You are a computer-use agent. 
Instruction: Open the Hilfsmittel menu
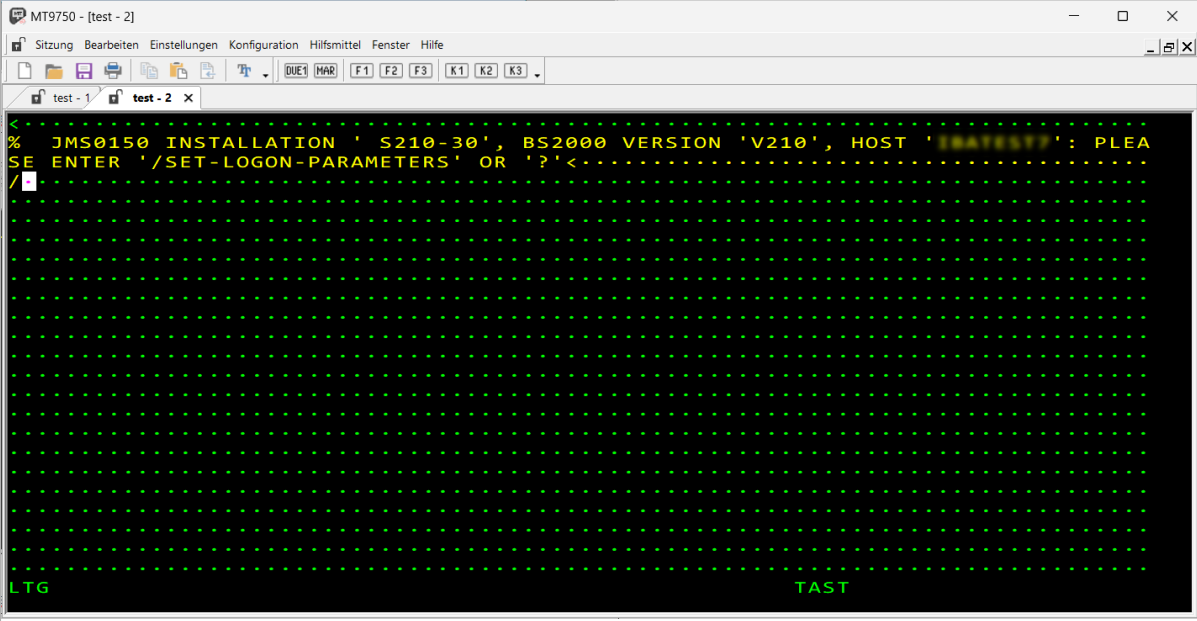(335, 45)
